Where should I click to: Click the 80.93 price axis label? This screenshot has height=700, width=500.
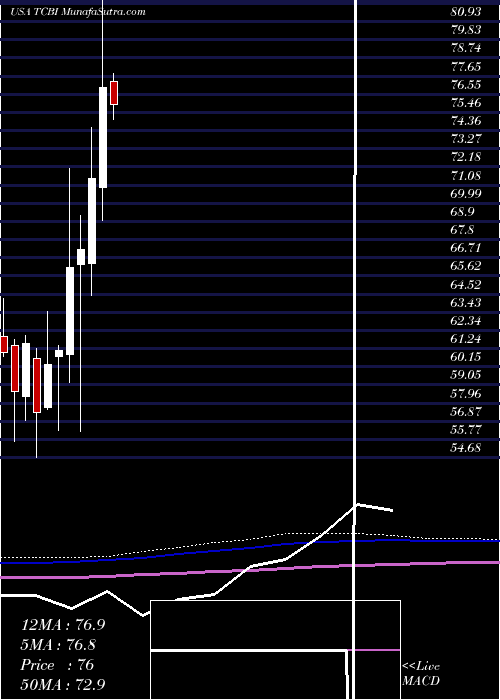click(x=466, y=12)
